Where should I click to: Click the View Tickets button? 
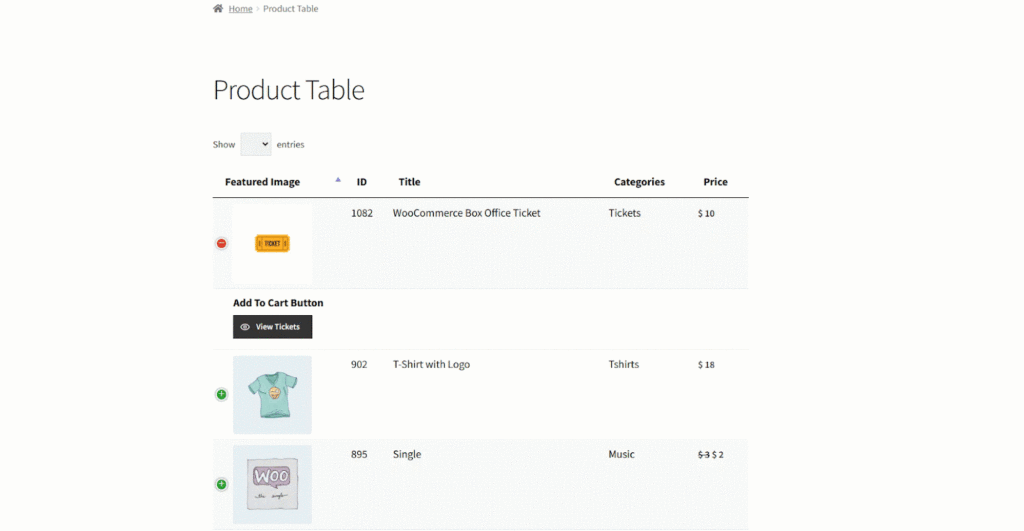point(272,327)
